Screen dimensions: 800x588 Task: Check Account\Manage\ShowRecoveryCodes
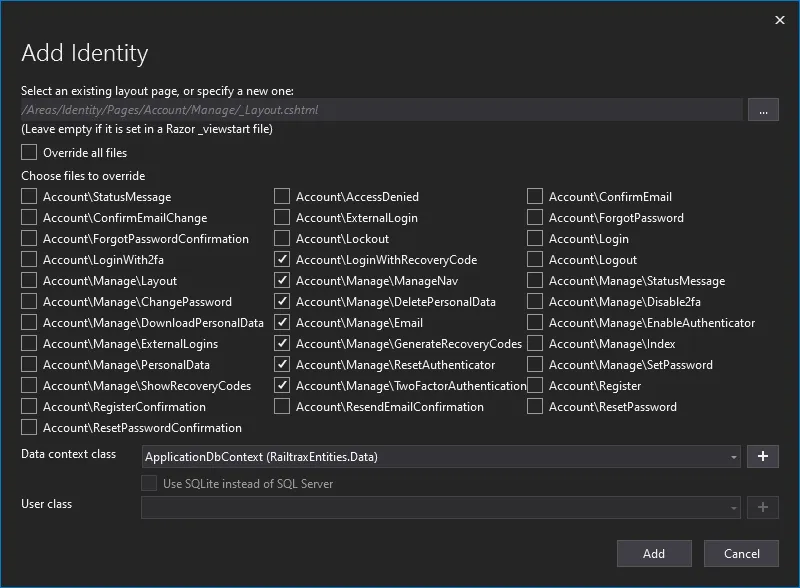tap(29, 385)
